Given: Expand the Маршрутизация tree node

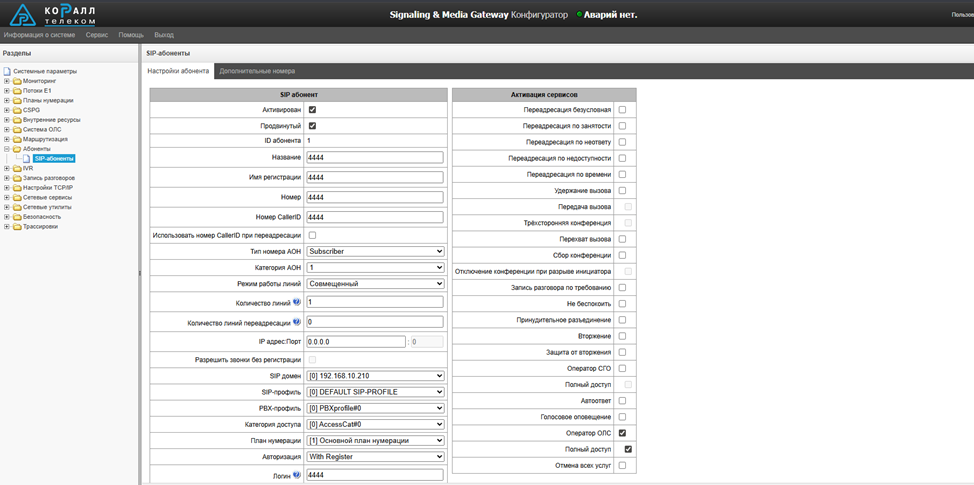Looking at the screenshot, I should click(7, 139).
